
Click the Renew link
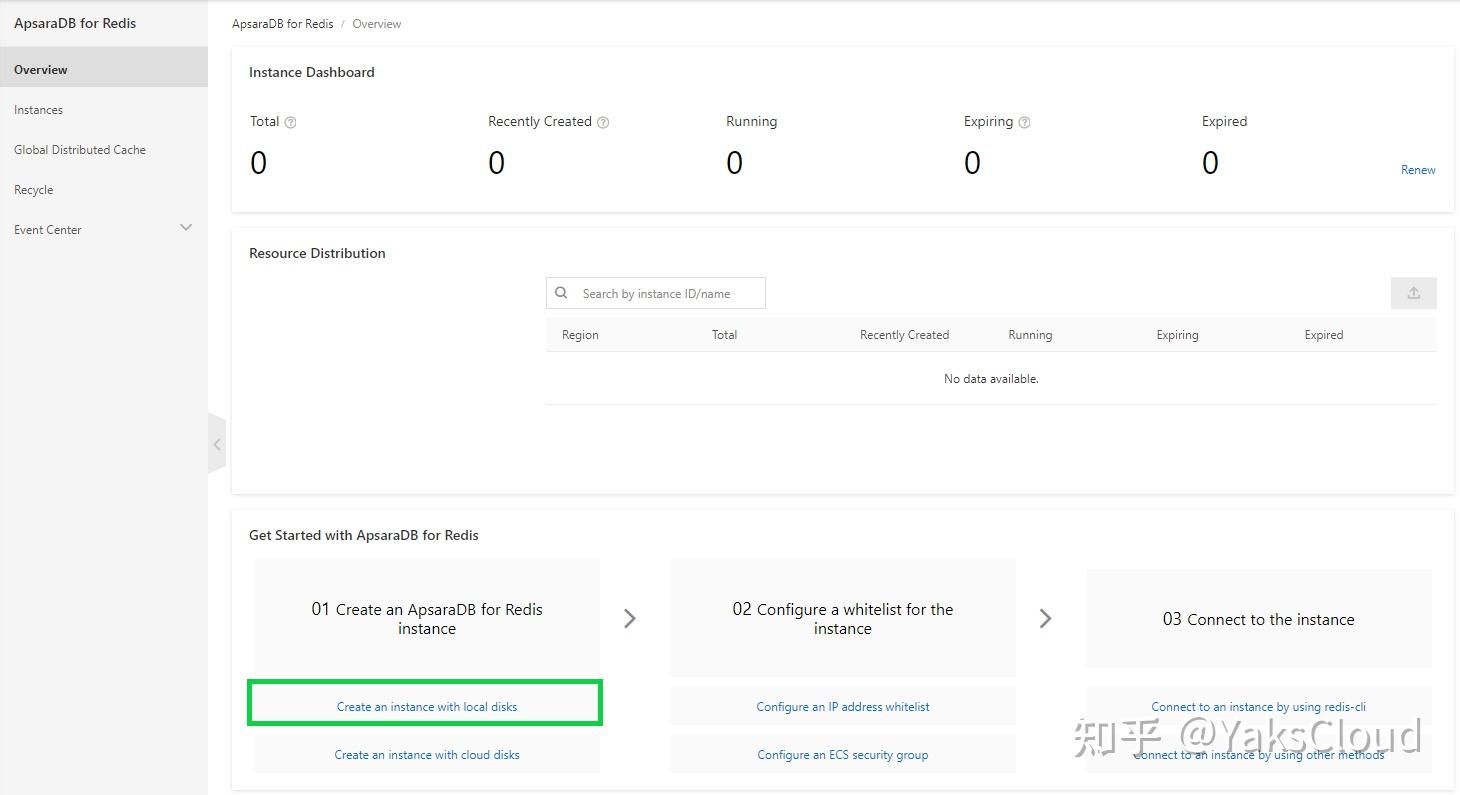click(1418, 170)
